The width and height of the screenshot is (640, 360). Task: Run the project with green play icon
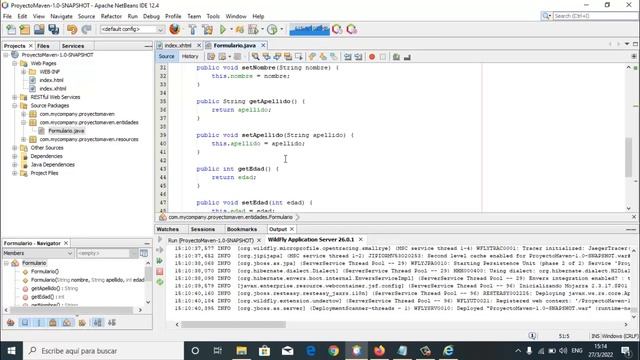[x=223, y=29]
